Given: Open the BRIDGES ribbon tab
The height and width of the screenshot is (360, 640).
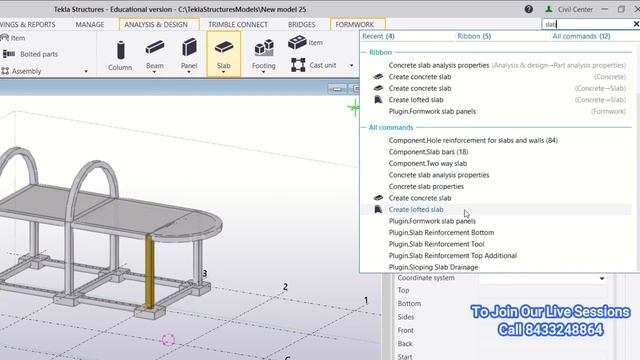Looking at the screenshot, I should click(x=302, y=24).
